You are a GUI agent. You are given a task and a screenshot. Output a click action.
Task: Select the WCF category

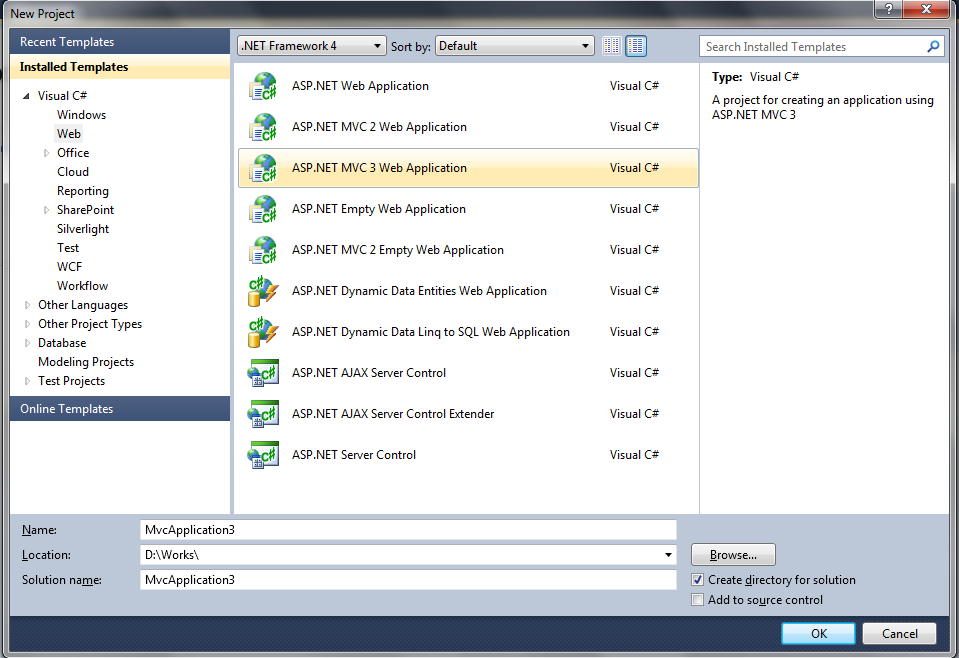click(x=69, y=267)
